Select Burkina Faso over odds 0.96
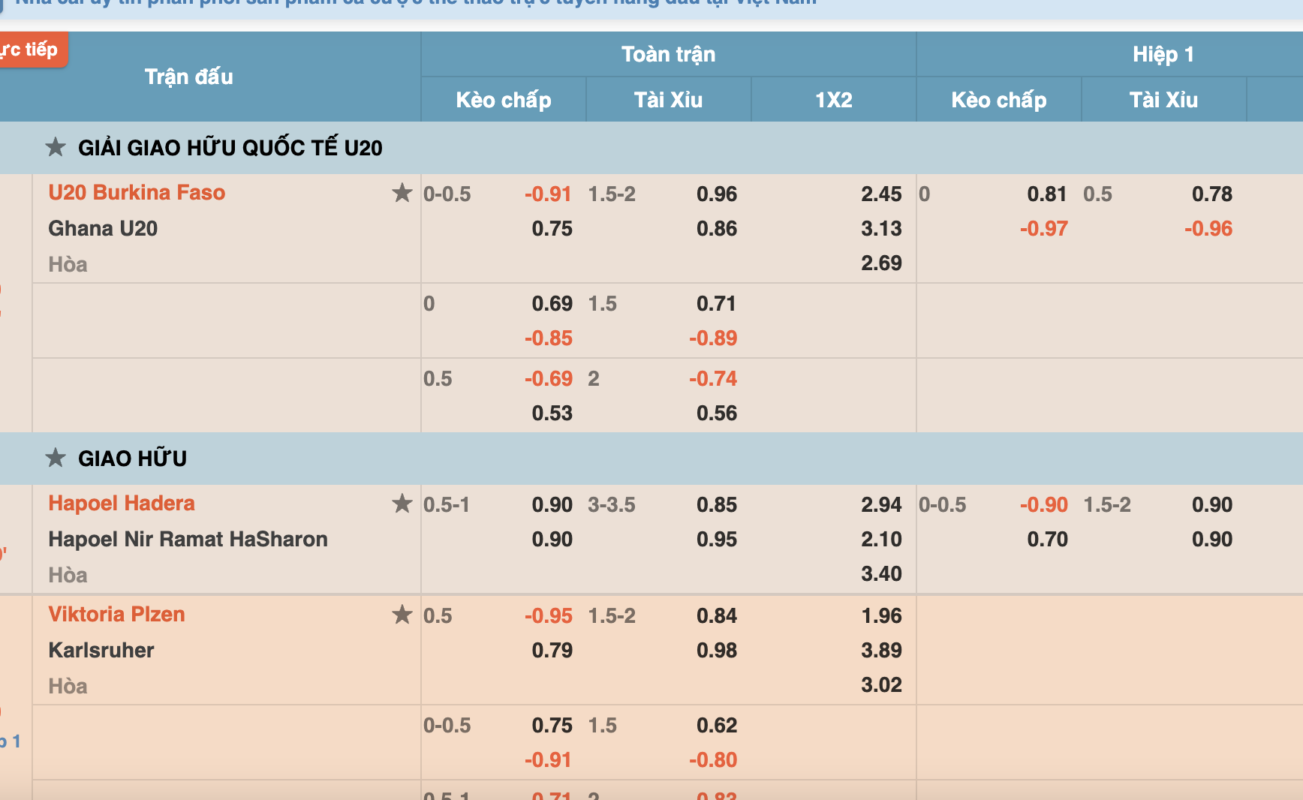The height and width of the screenshot is (800, 1303). point(717,194)
